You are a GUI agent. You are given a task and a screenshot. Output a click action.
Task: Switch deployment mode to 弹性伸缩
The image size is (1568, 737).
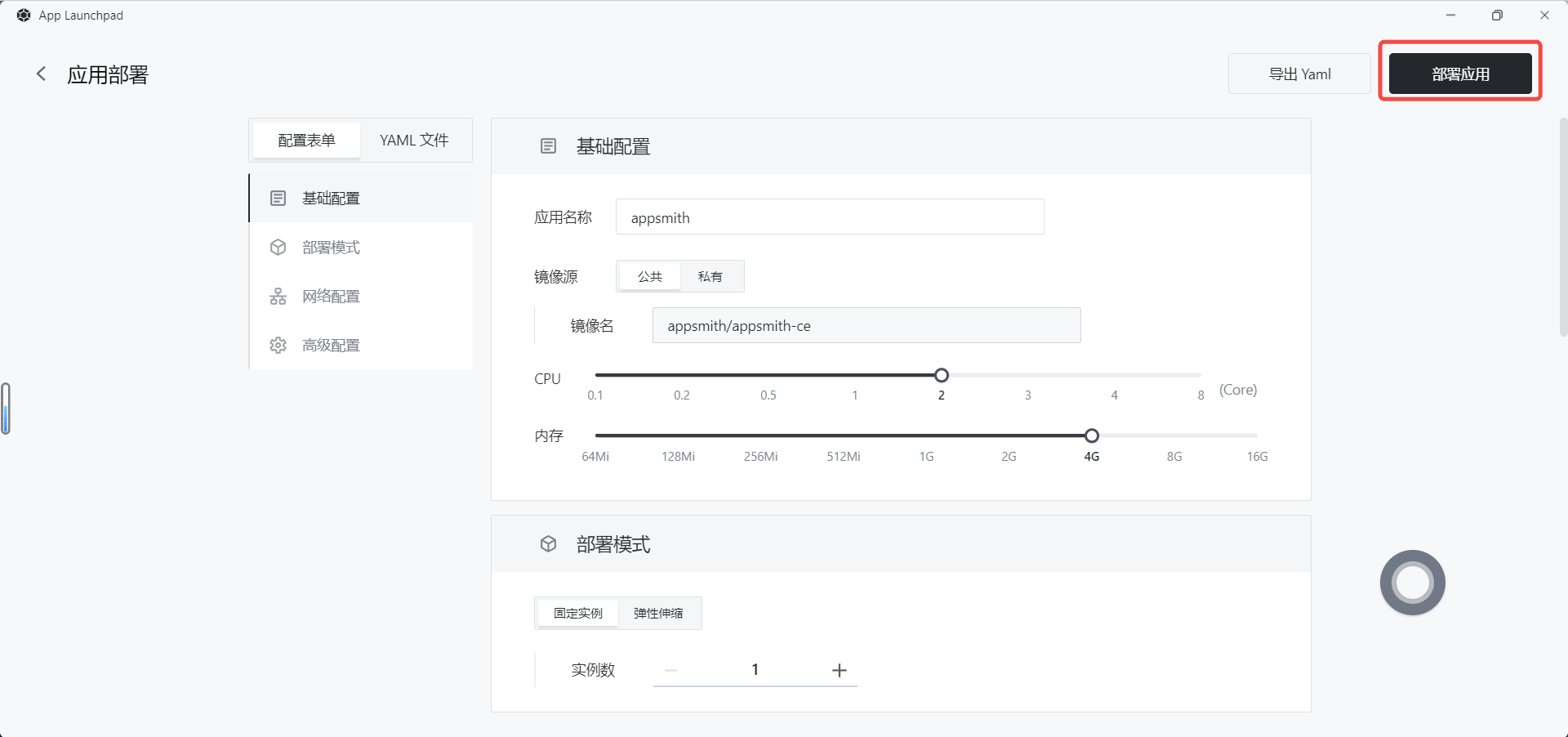point(658,614)
